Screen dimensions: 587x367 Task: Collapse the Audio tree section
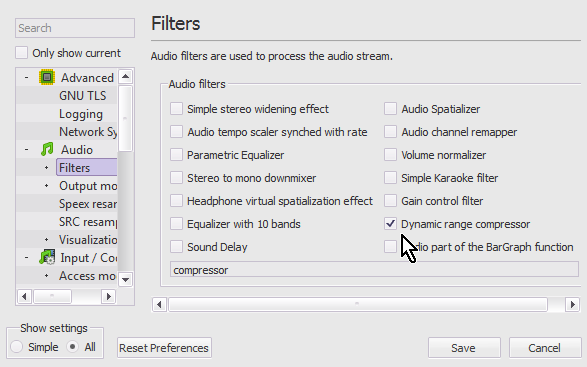(26, 149)
